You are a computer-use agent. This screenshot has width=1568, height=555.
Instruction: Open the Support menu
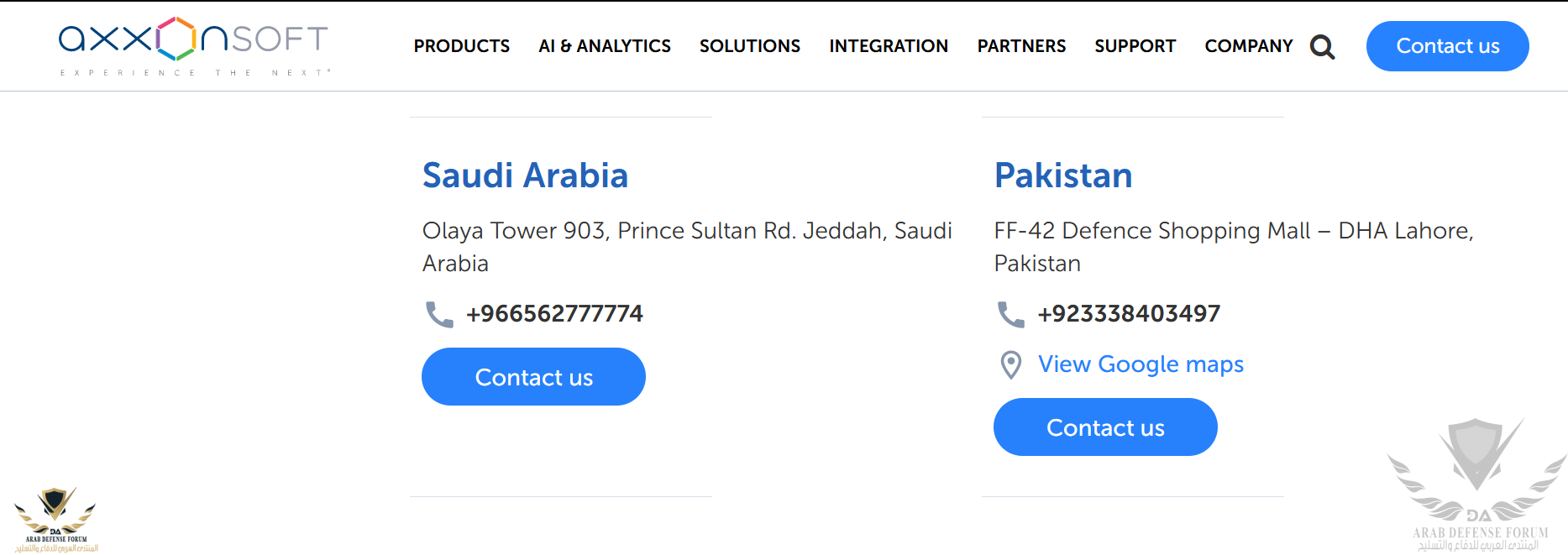(x=1135, y=46)
